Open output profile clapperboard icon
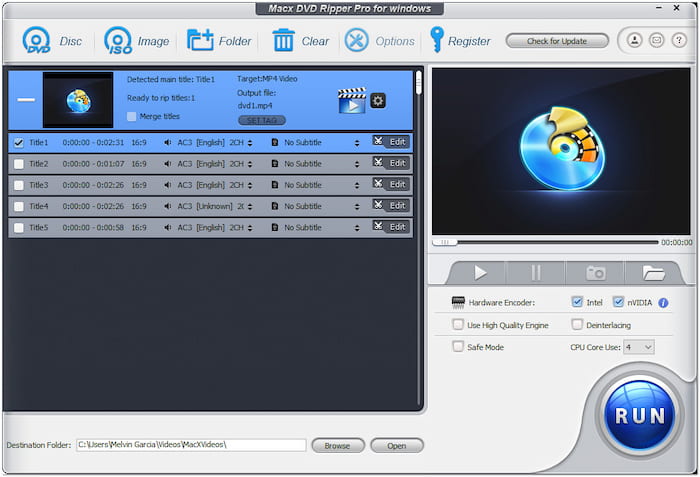 [x=352, y=100]
